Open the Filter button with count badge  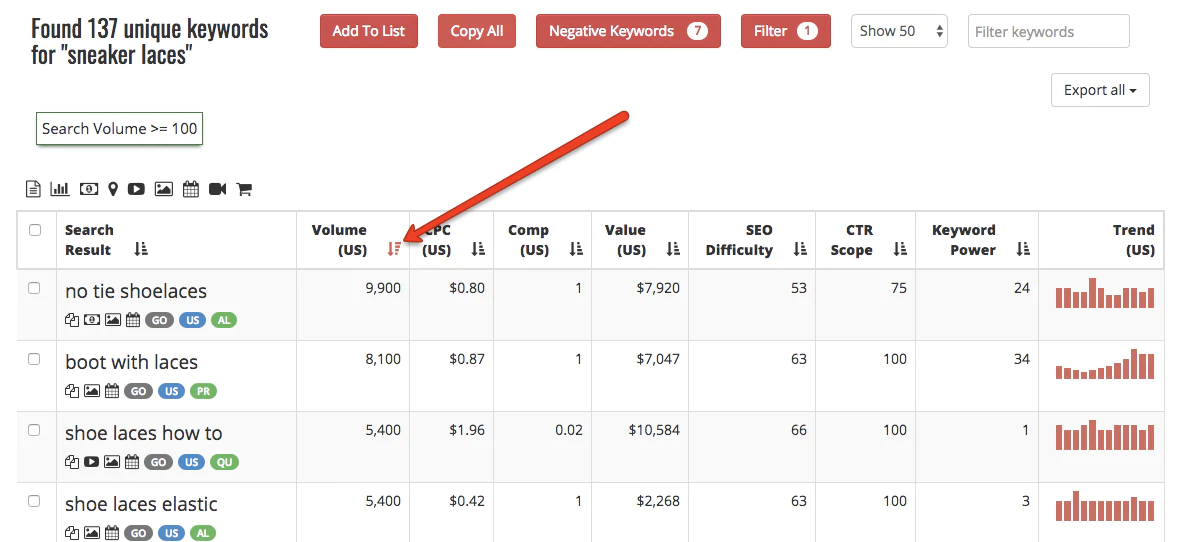[785, 31]
